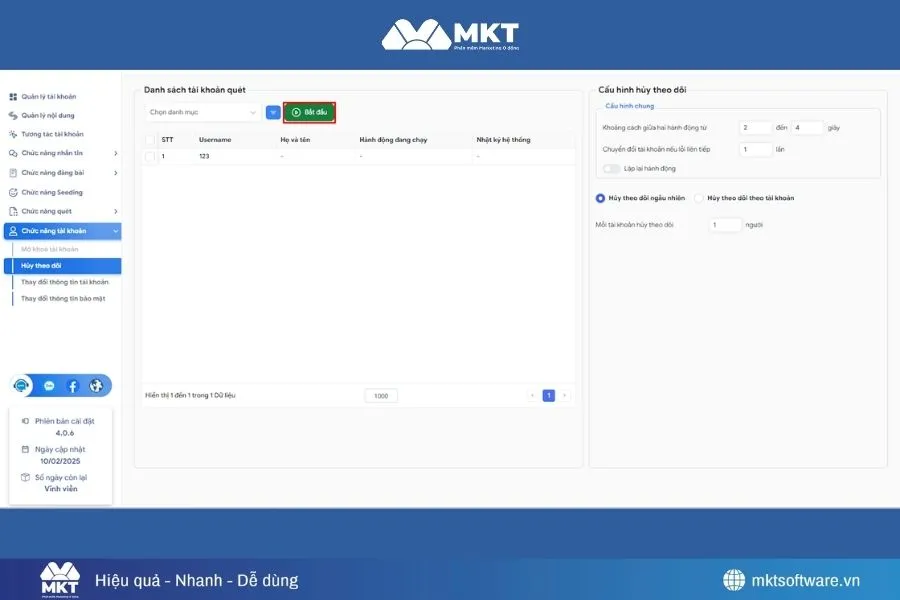Click the Mỗi tài khoản hủy theo dõi field

click(x=725, y=225)
